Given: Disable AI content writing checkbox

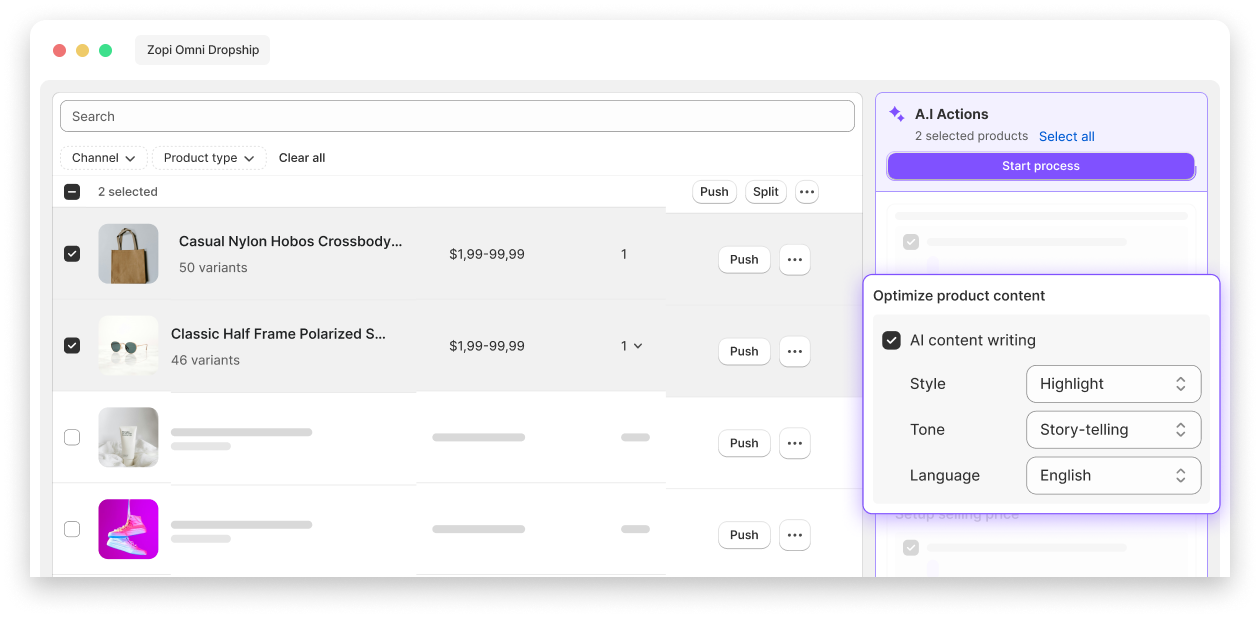Looking at the screenshot, I should tap(891, 340).
